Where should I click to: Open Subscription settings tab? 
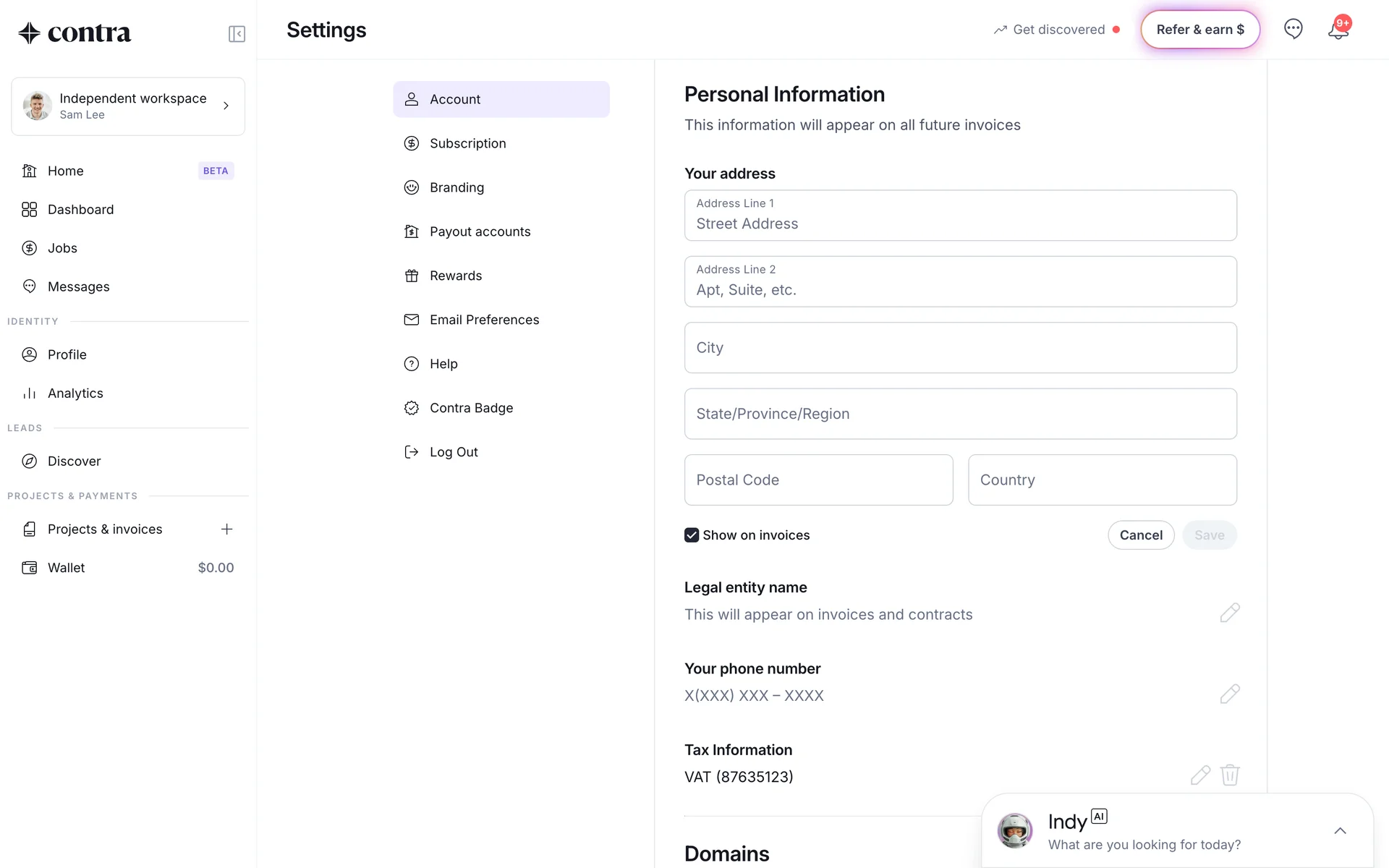point(467,143)
